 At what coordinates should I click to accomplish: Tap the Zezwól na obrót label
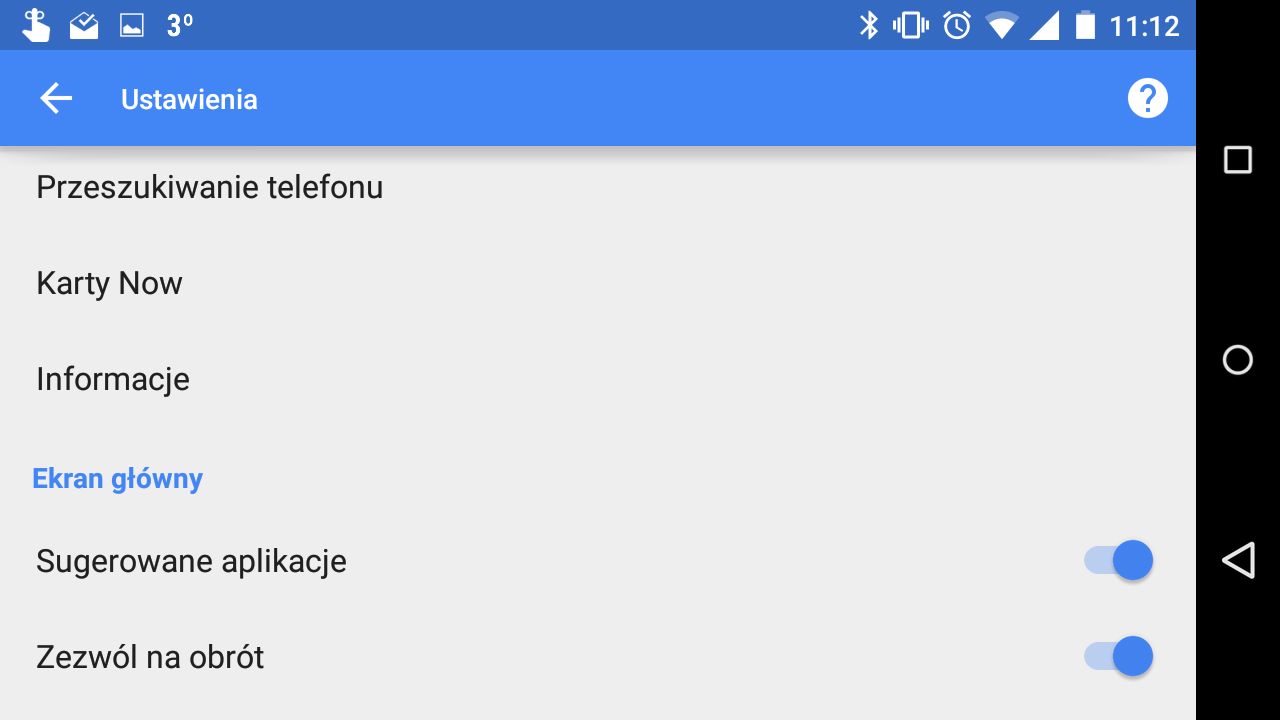[150, 657]
